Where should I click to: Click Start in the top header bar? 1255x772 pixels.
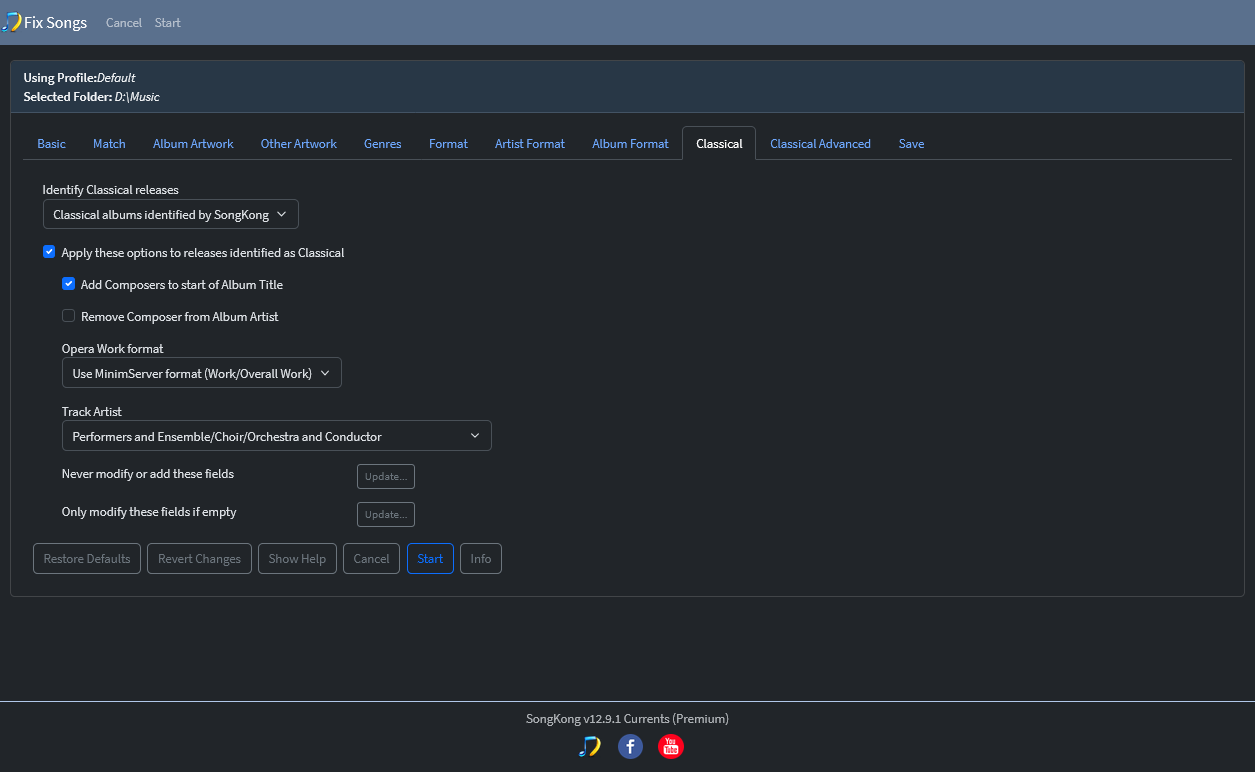(168, 23)
